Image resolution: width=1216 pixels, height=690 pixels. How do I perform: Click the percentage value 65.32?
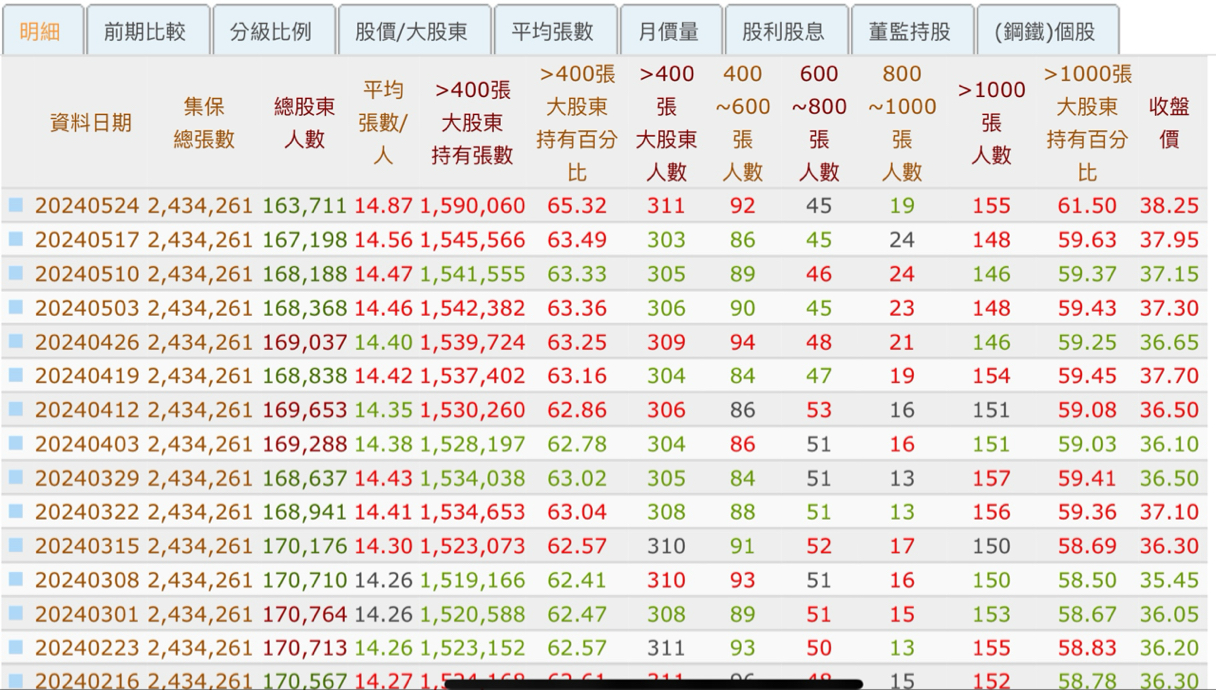point(577,206)
